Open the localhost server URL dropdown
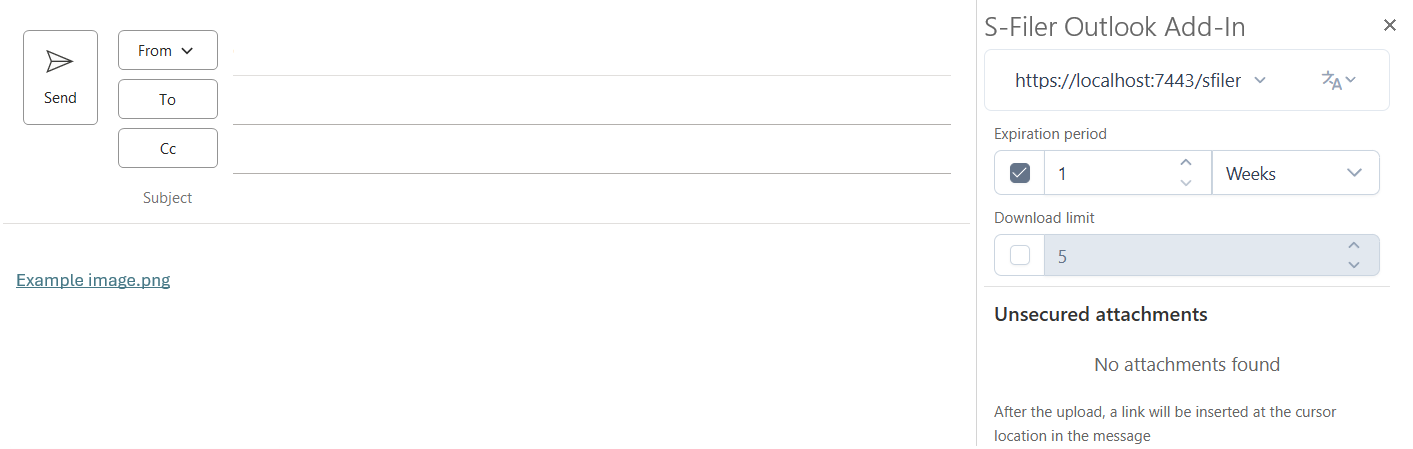 coord(1141,80)
